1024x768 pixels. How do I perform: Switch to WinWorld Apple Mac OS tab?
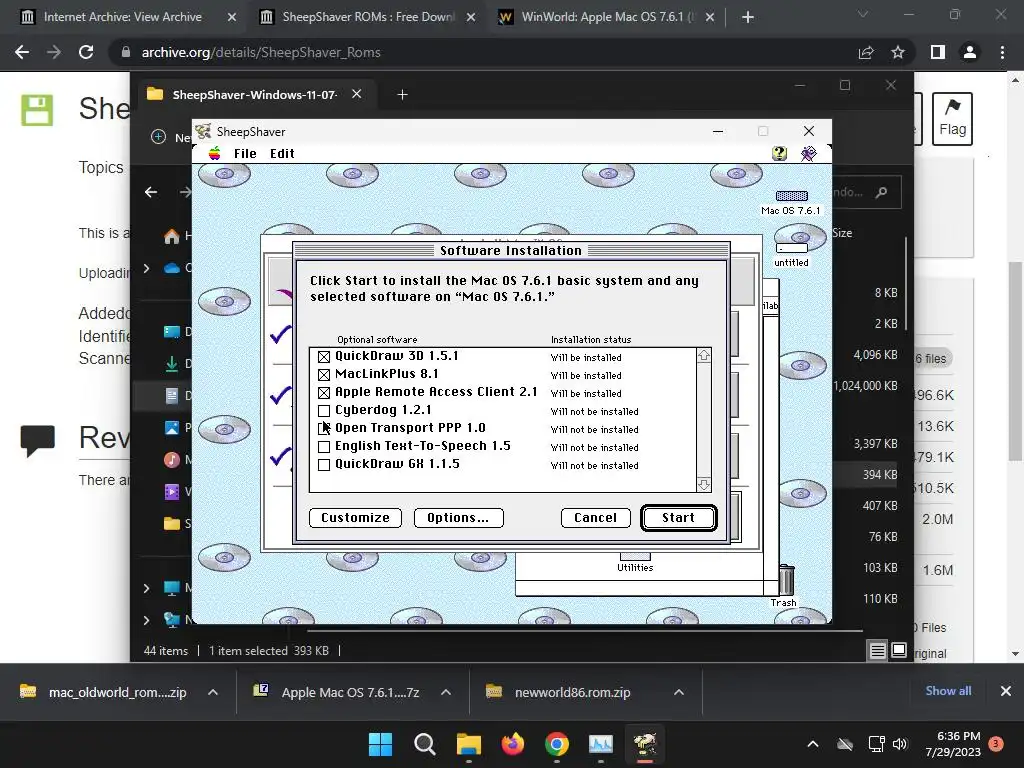tap(607, 17)
